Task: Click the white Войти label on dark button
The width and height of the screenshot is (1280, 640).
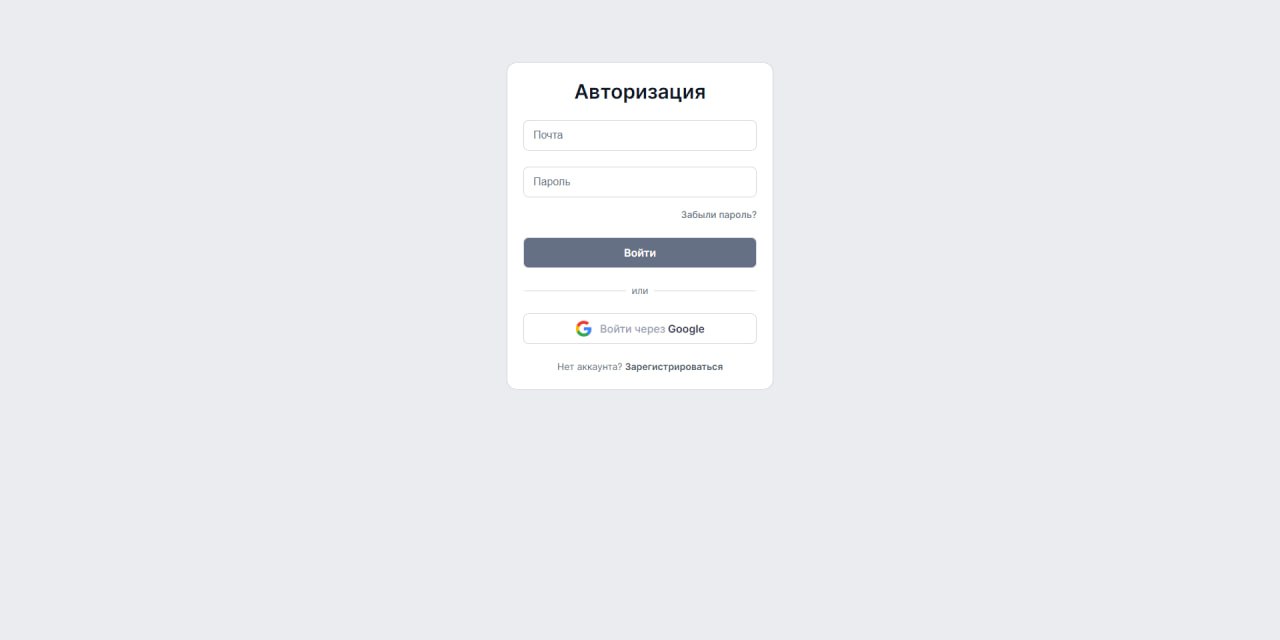Action: tap(640, 253)
